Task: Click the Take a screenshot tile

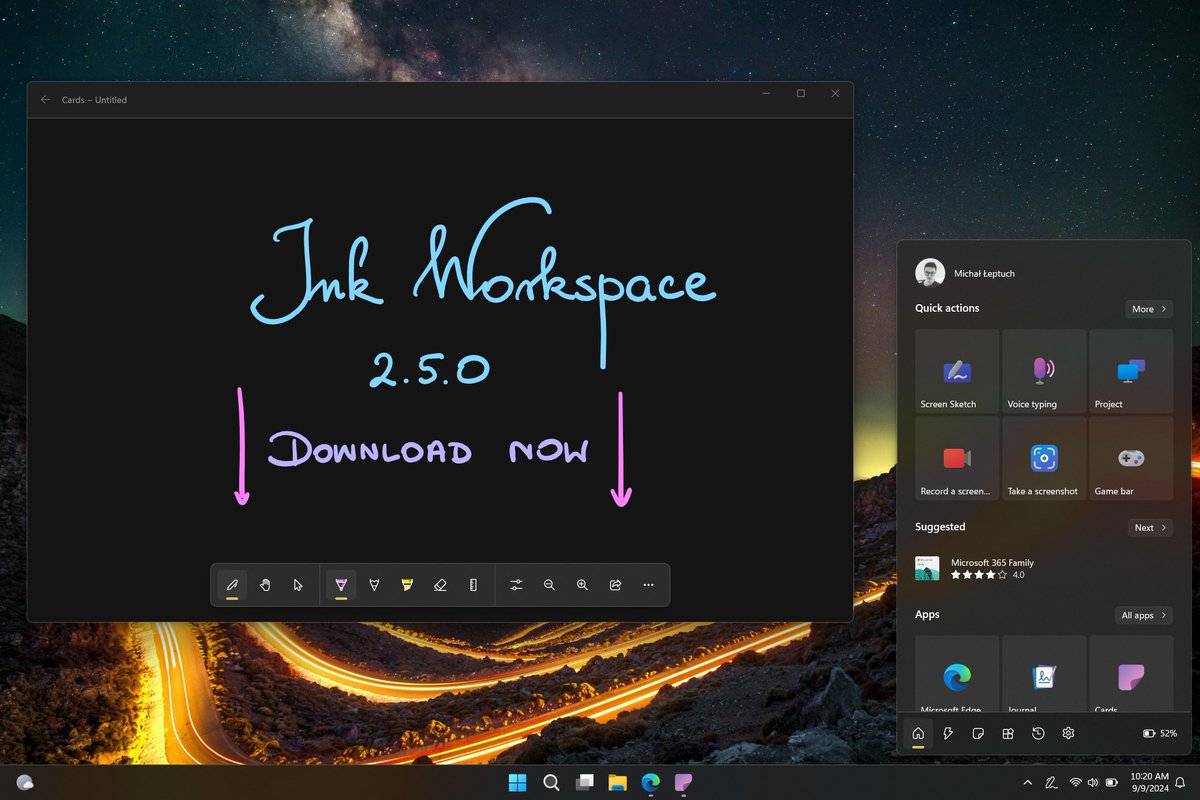Action: [x=1044, y=458]
